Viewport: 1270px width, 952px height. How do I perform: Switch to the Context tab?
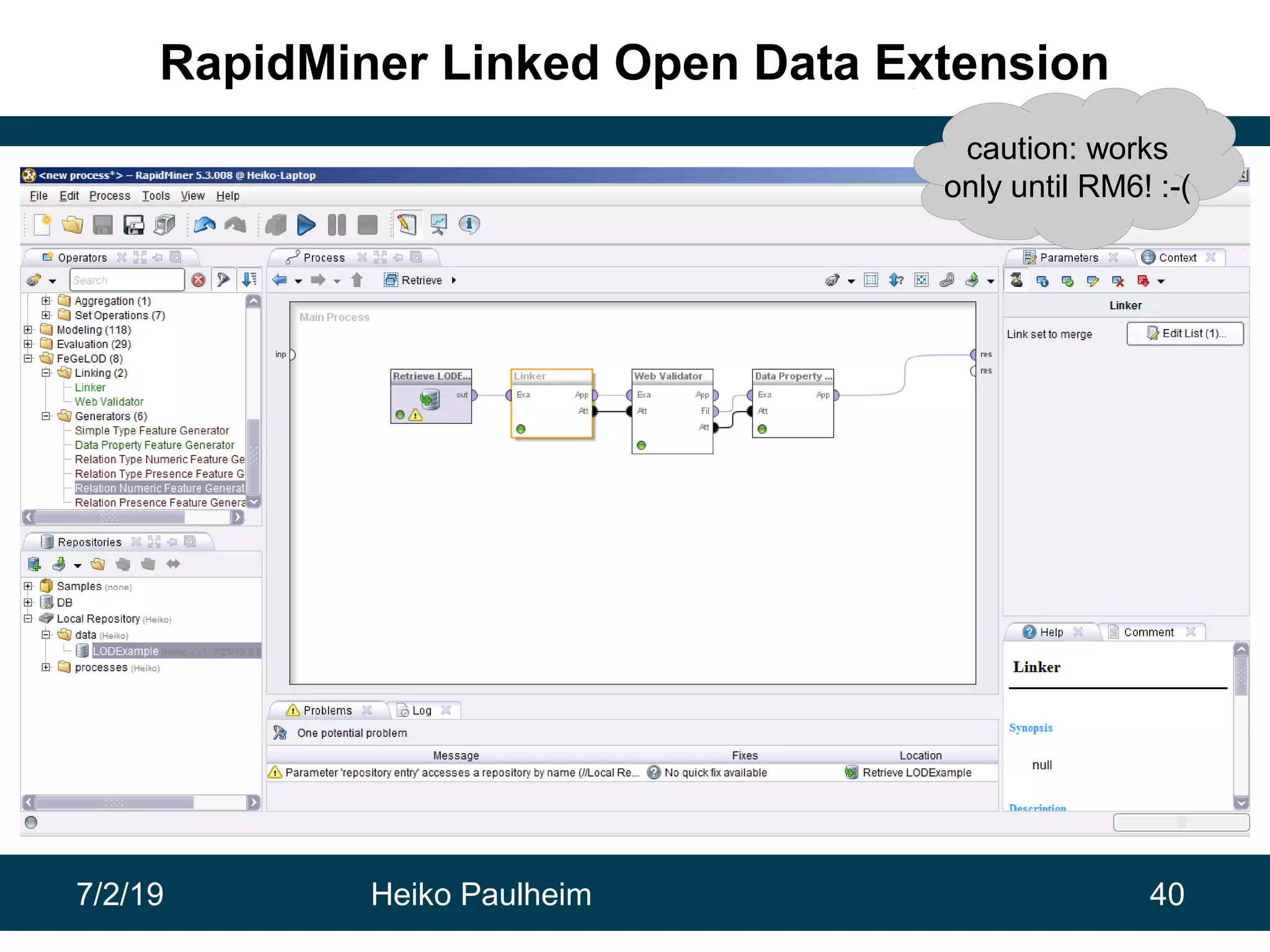click(x=1178, y=258)
